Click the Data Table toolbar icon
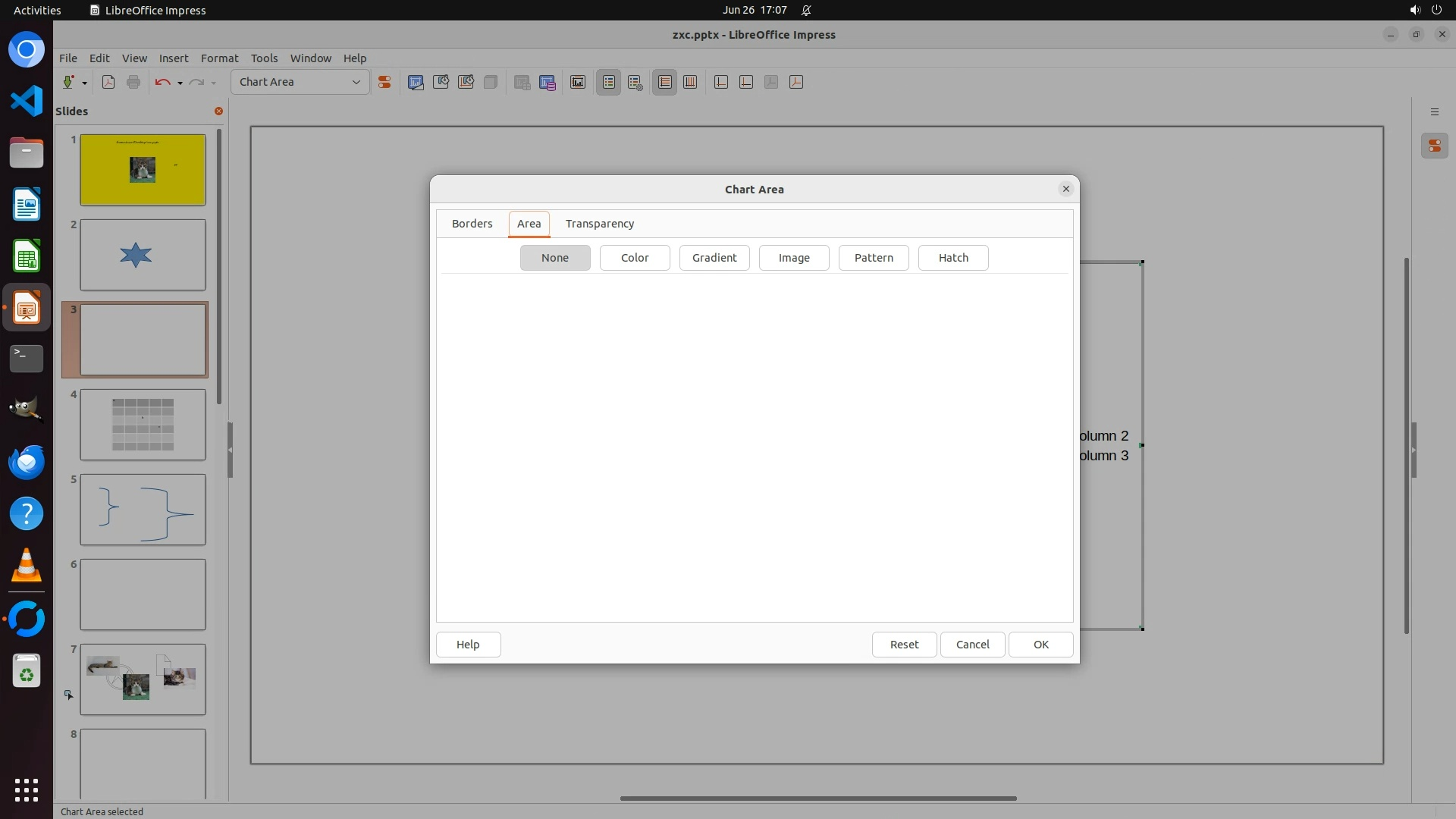Image resolution: width=1456 pixels, height=819 pixels. [x=547, y=82]
